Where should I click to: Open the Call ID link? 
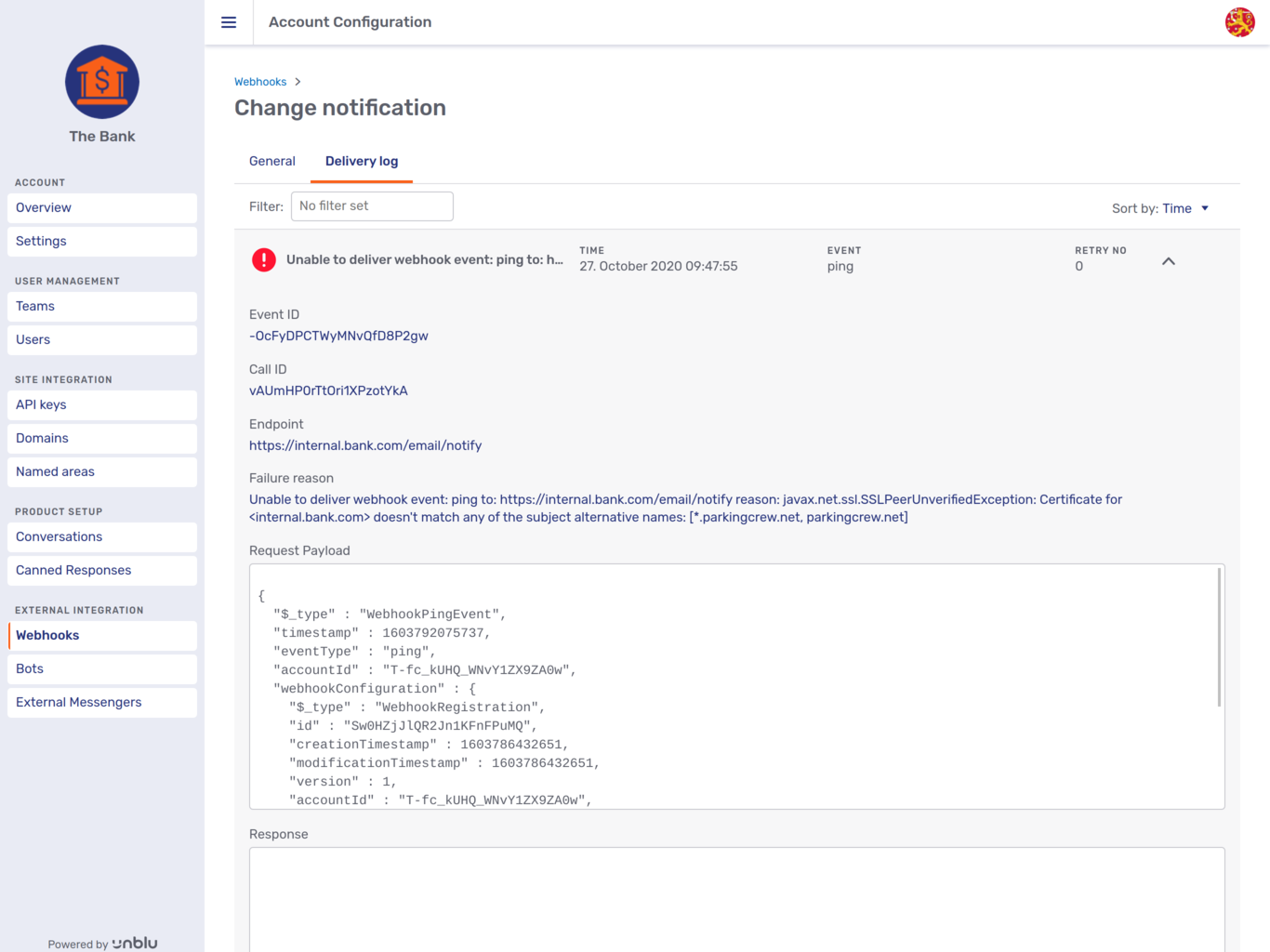pos(328,390)
